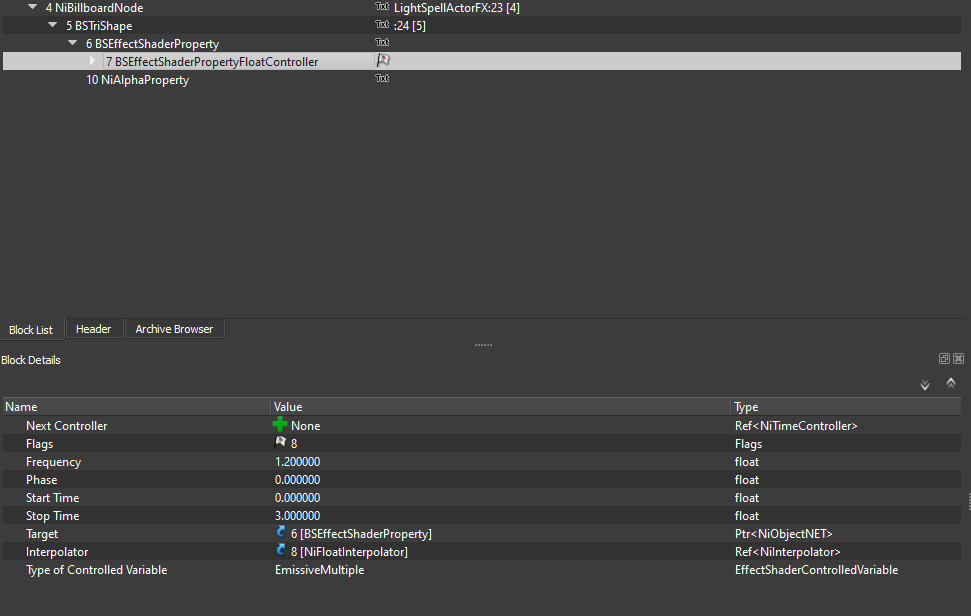
Task: Click the Start Time value 0.000000
Action: tap(297, 498)
